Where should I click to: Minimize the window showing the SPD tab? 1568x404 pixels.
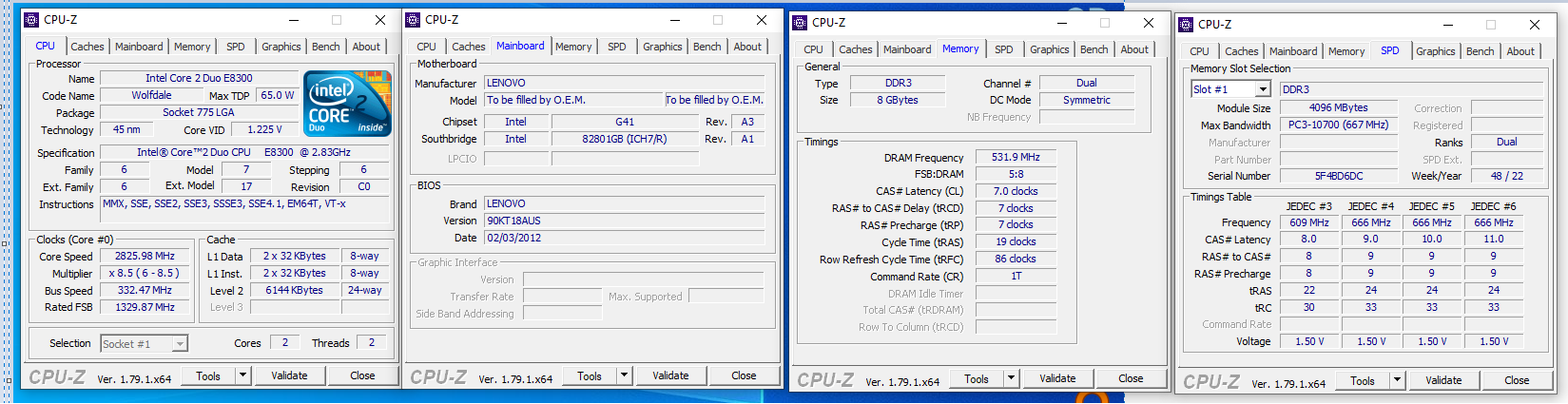(1446, 25)
